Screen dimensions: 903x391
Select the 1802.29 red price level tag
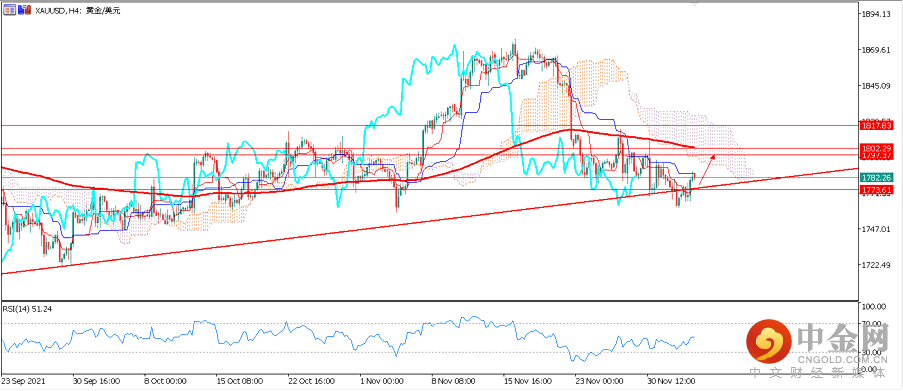point(876,148)
